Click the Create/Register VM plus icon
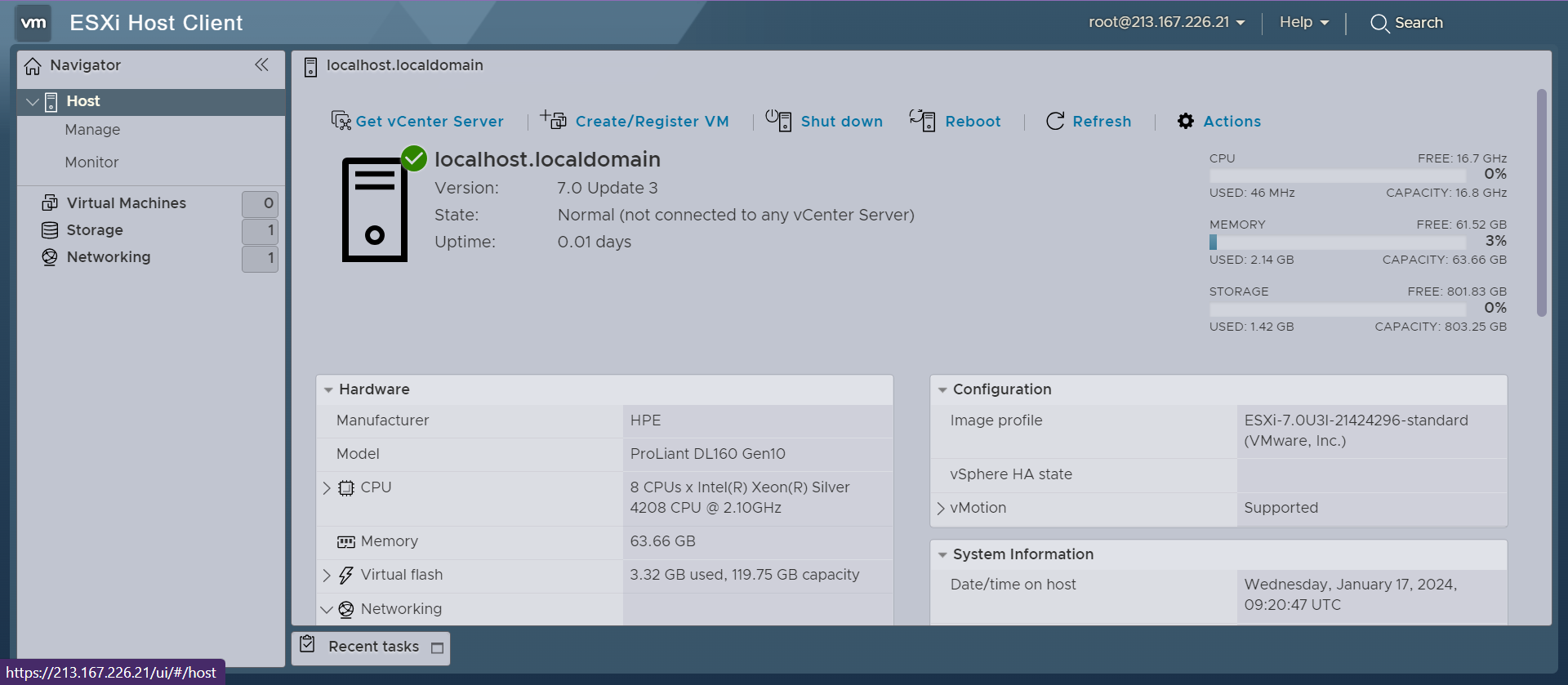This screenshot has width=1568, height=685. click(x=553, y=120)
